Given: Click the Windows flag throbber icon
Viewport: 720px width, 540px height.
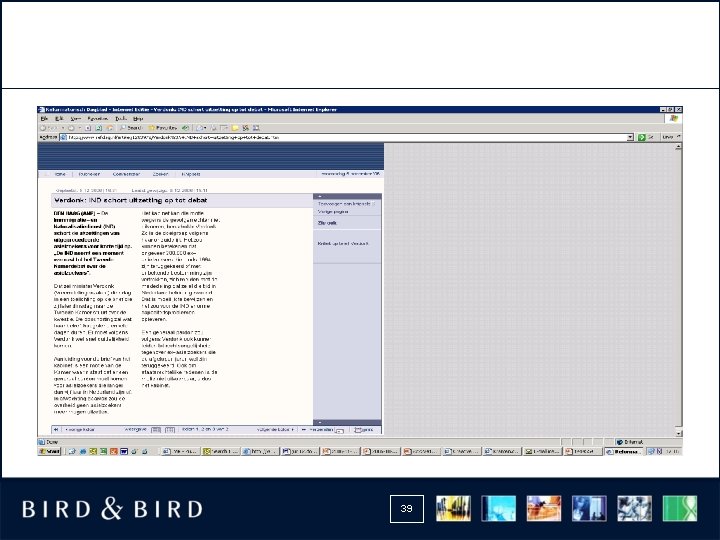Looking at the screenshot, I should 674,118.
